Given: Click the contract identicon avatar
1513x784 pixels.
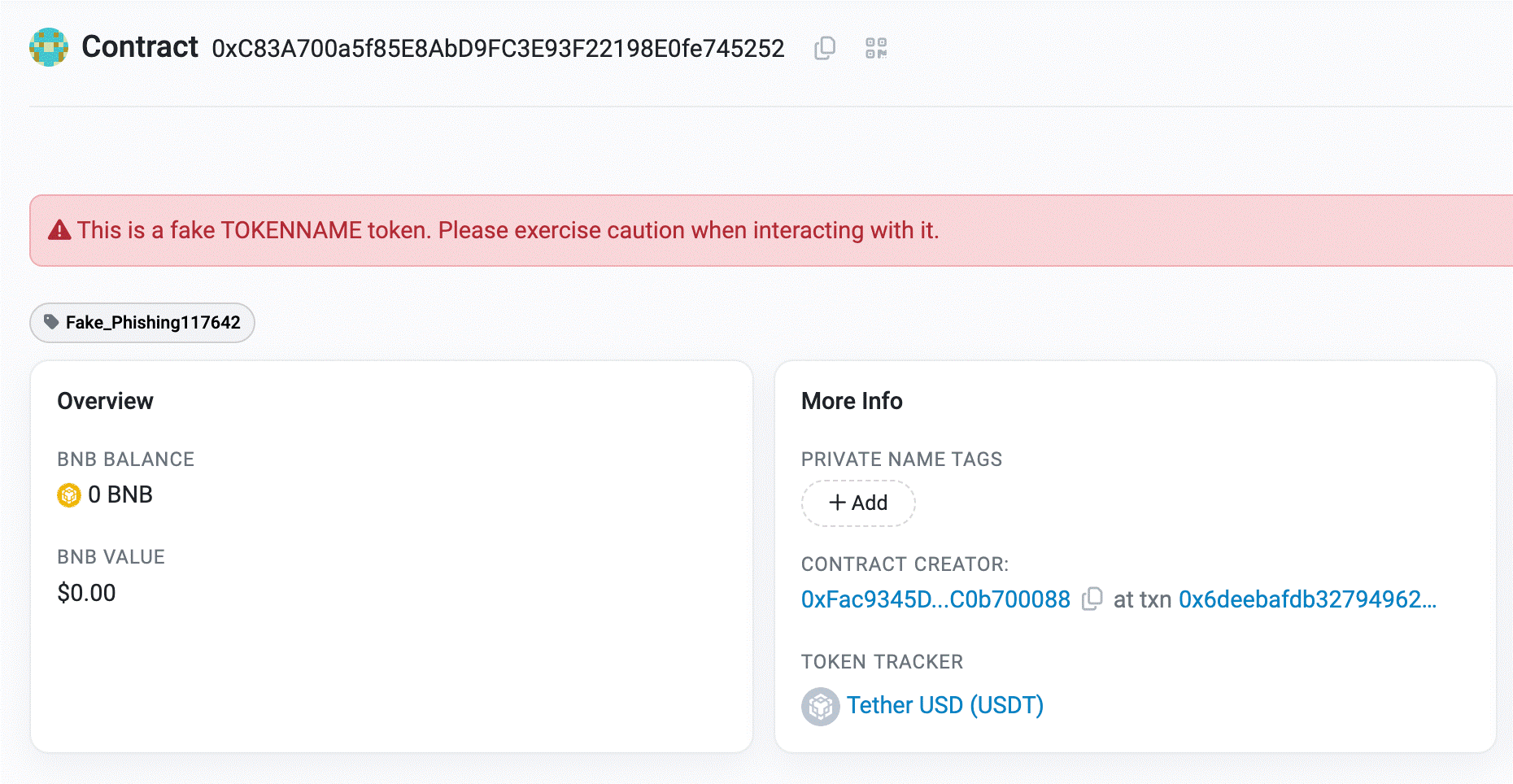Looking at the screenshot, I should coord(49,47).
